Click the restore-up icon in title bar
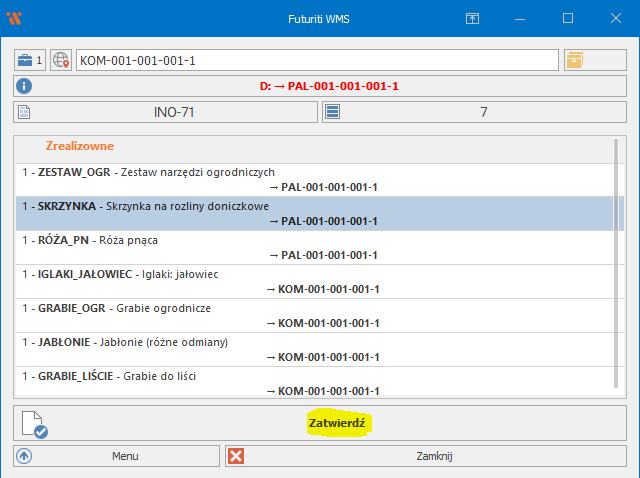 (x=472, y=18)
